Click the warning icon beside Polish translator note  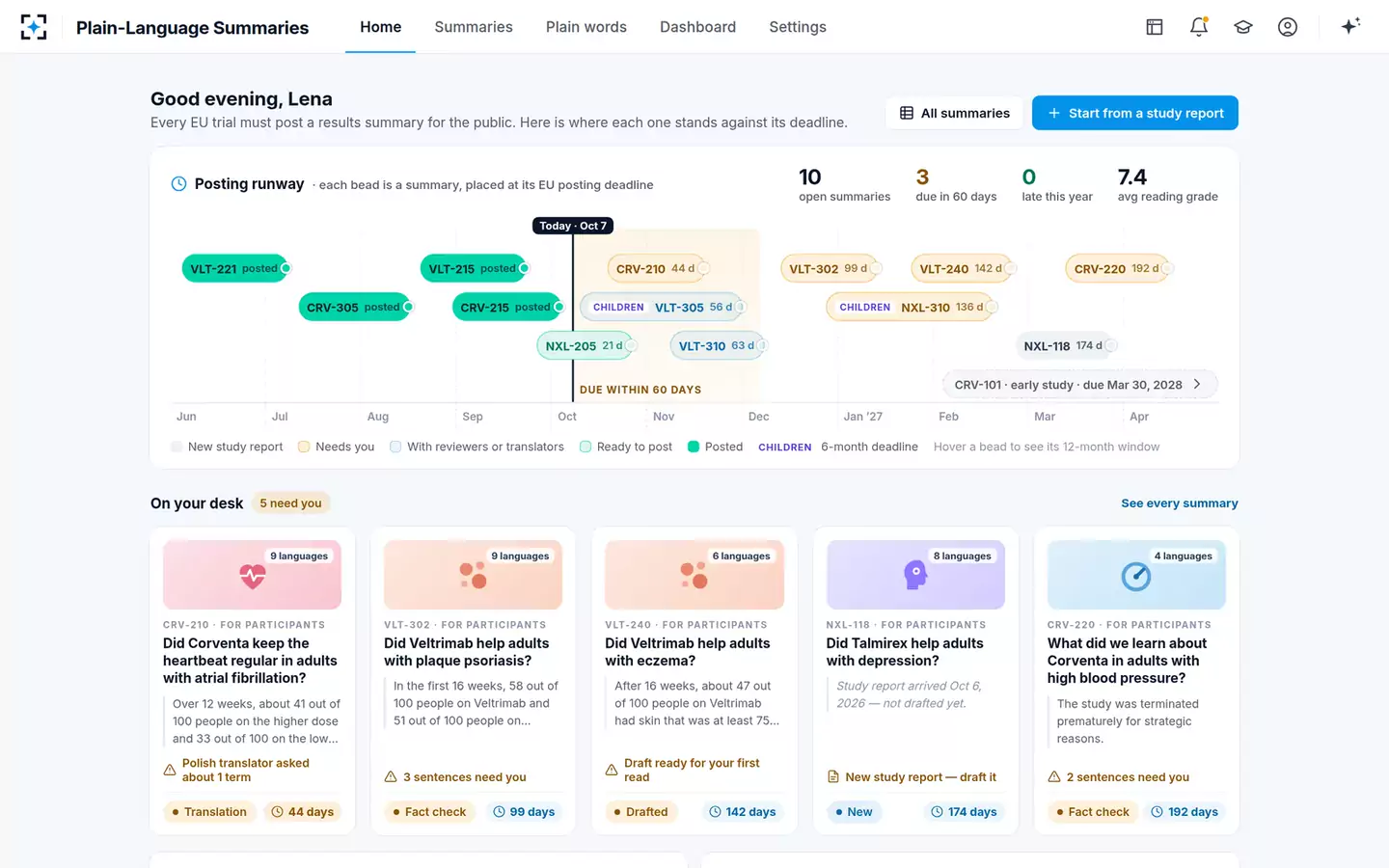click(x=170, y=770)
